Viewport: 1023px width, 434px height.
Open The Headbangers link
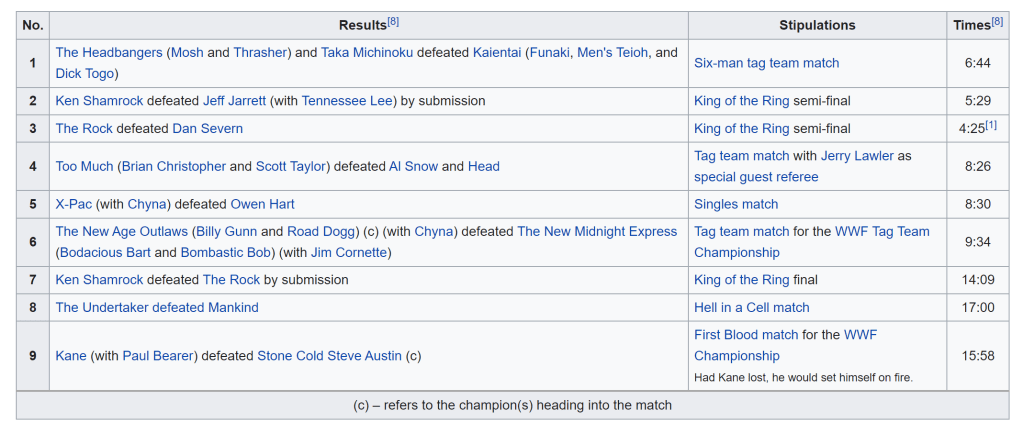109,53
